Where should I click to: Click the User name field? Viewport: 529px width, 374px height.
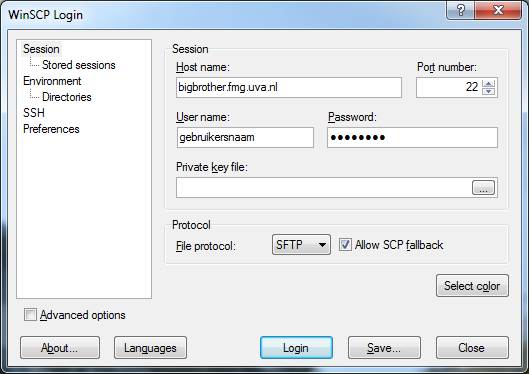point(245,137)
